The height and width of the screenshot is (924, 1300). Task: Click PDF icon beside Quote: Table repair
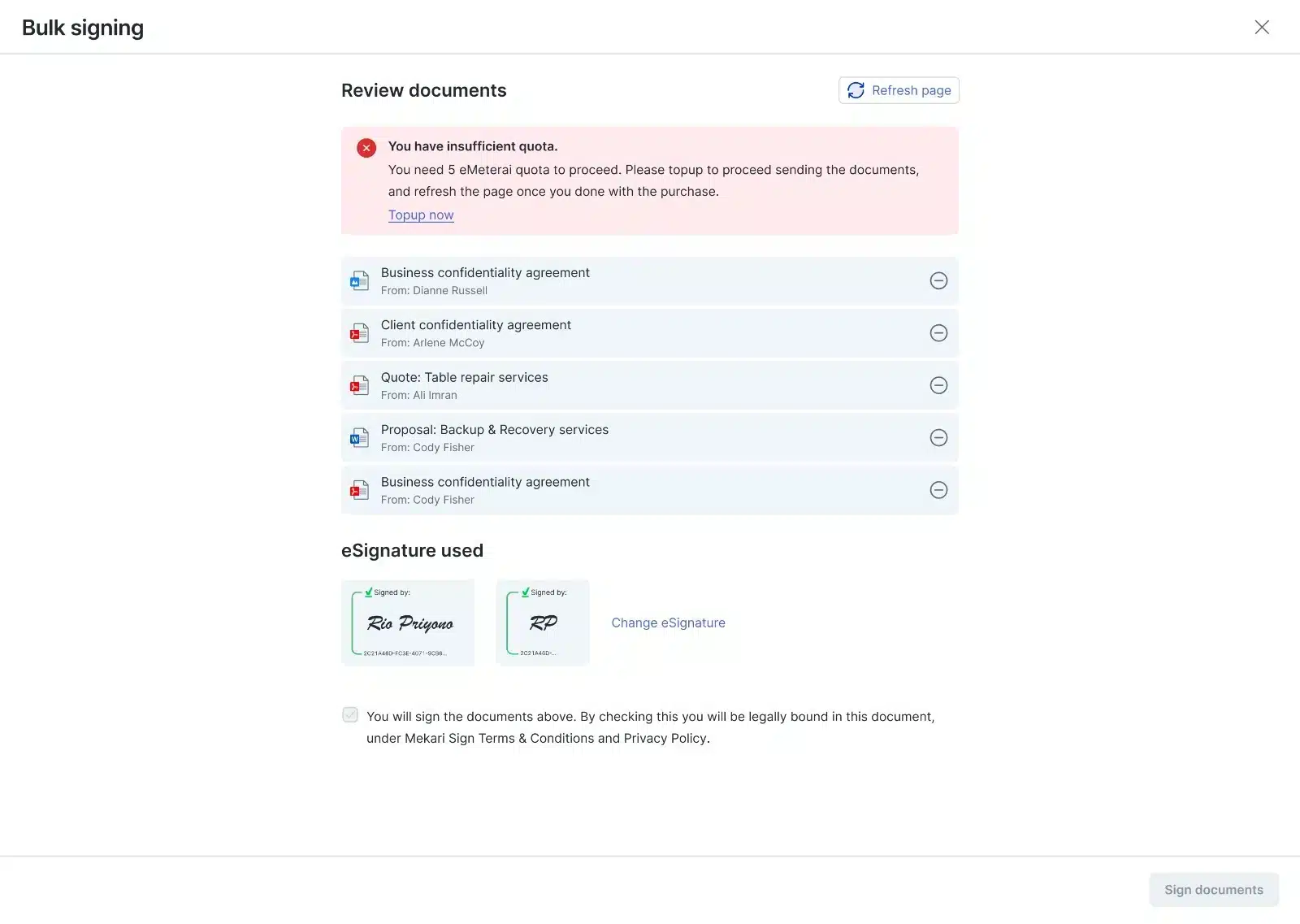point(359,386)
